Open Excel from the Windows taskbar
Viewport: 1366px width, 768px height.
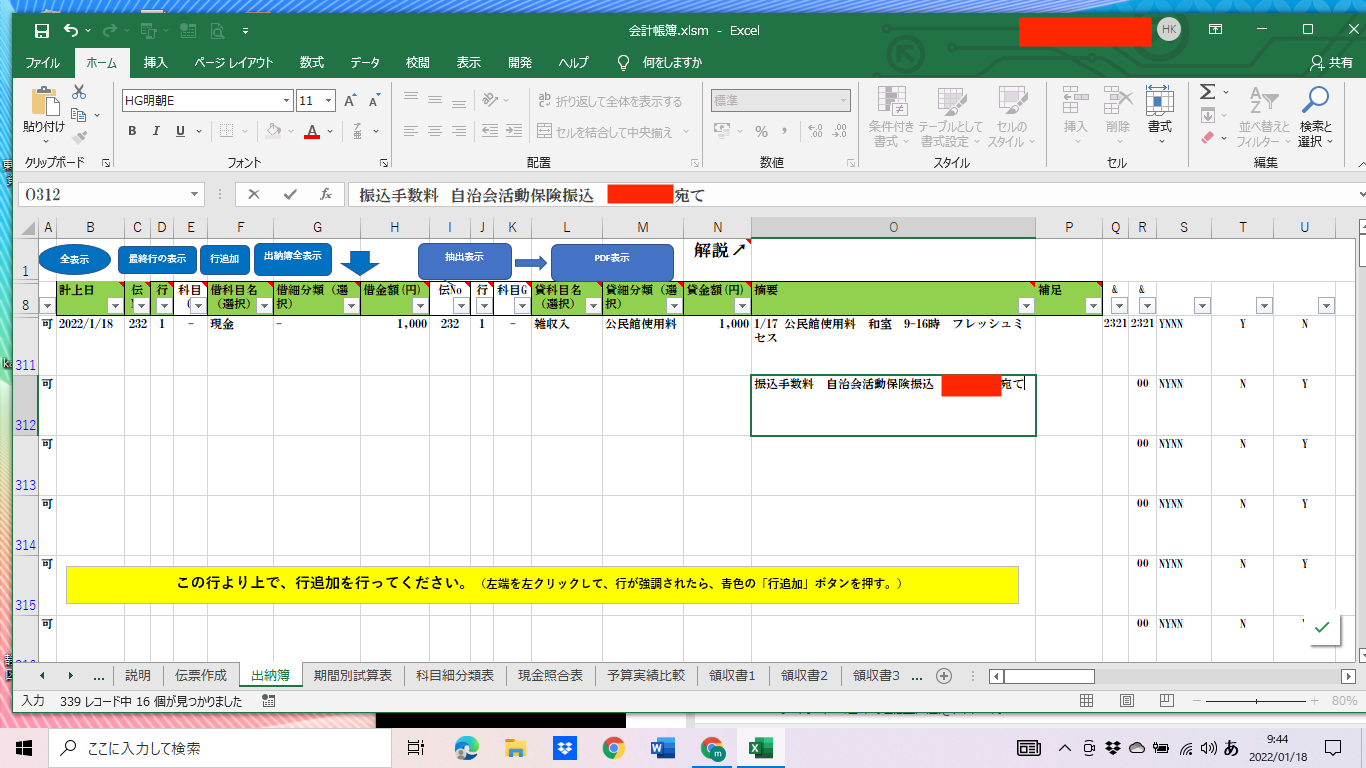tap(761, 747)
